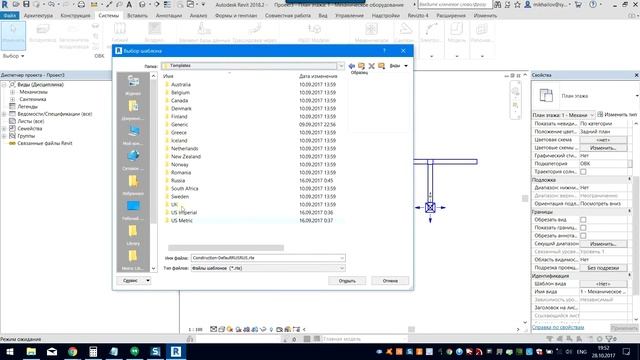Expand the Семейства tree node
The width and height of the screenshot is (640, 360).
point(4,129)
